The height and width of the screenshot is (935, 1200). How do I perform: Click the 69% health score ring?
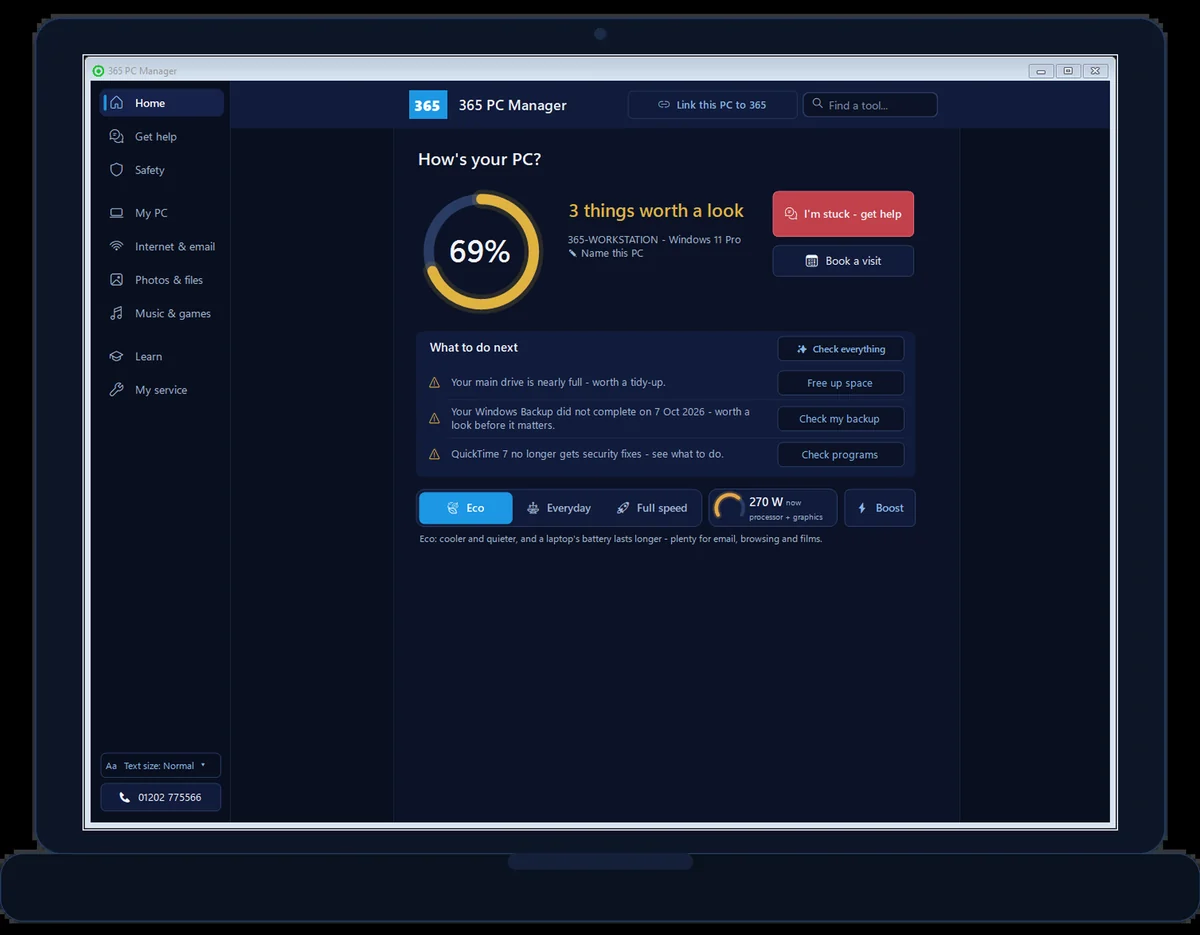(481, 252)
